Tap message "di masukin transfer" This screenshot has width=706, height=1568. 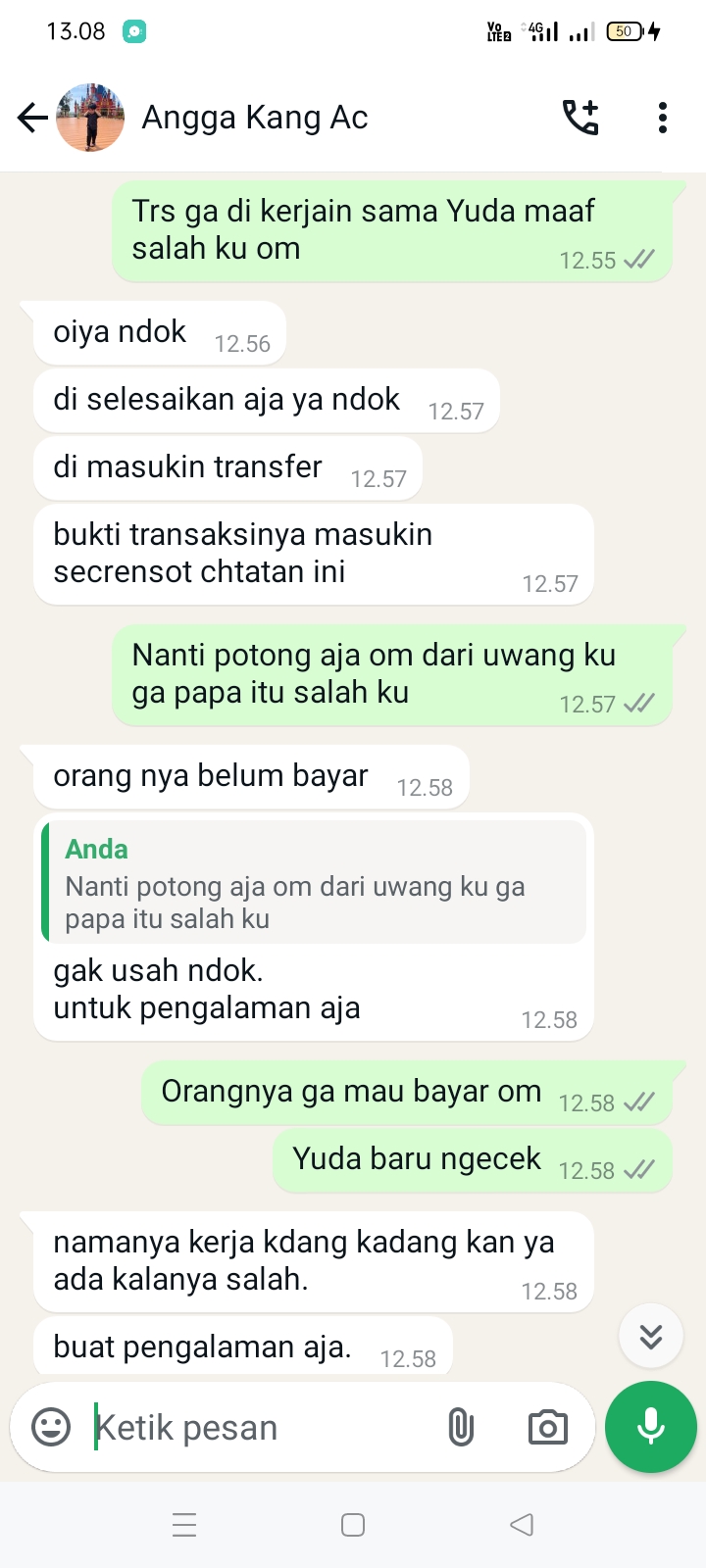coord(227,468)
